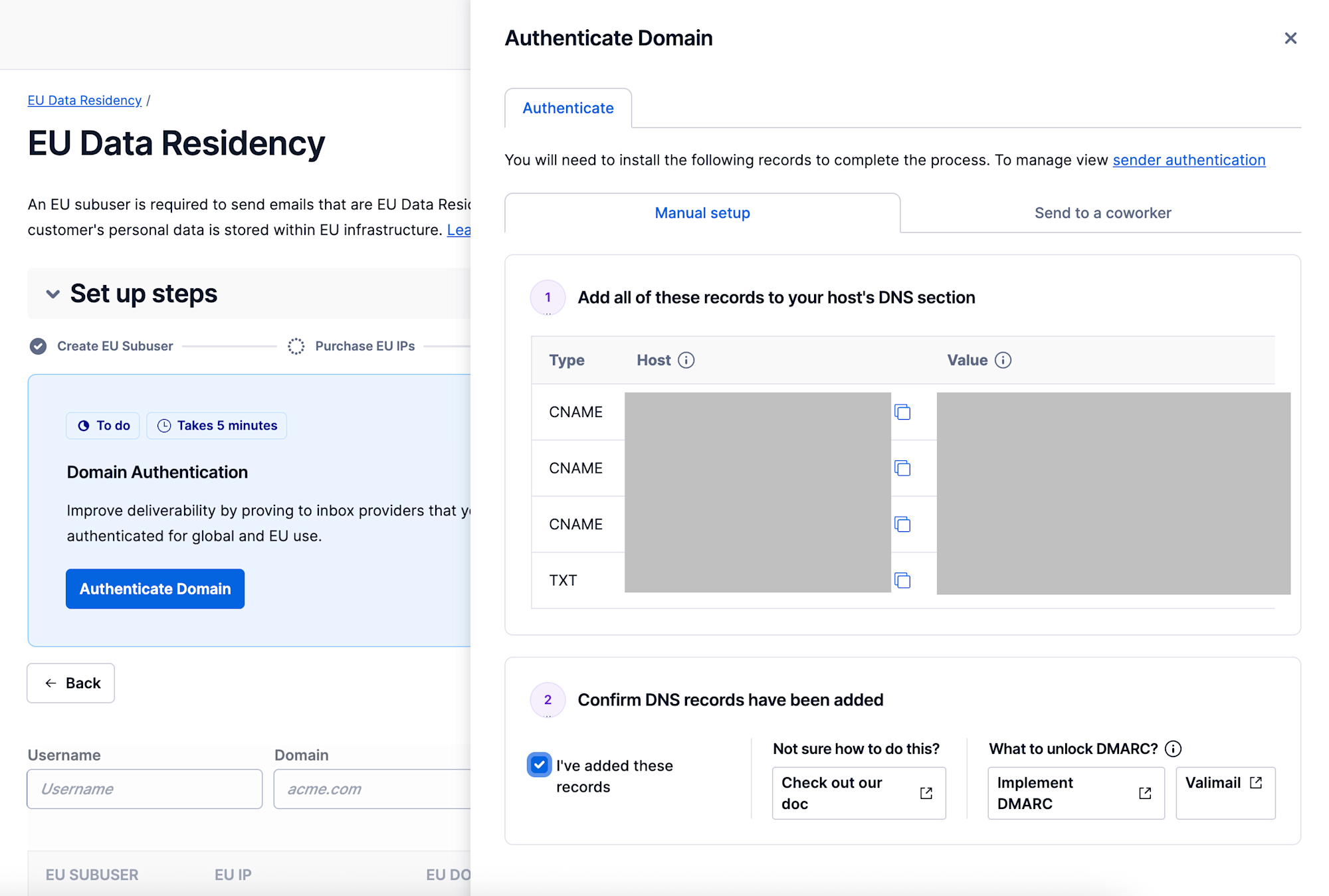1329x896 pixels.
Task: Click the Back button
Action: (71, 683)
